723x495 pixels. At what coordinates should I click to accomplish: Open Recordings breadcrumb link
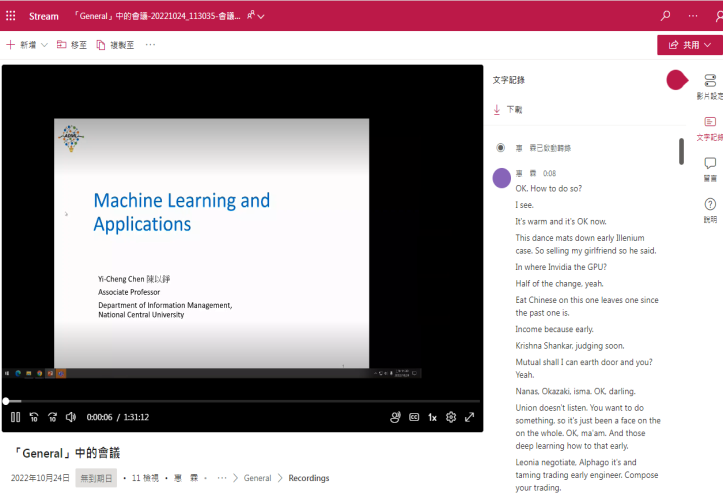[309, 478]
